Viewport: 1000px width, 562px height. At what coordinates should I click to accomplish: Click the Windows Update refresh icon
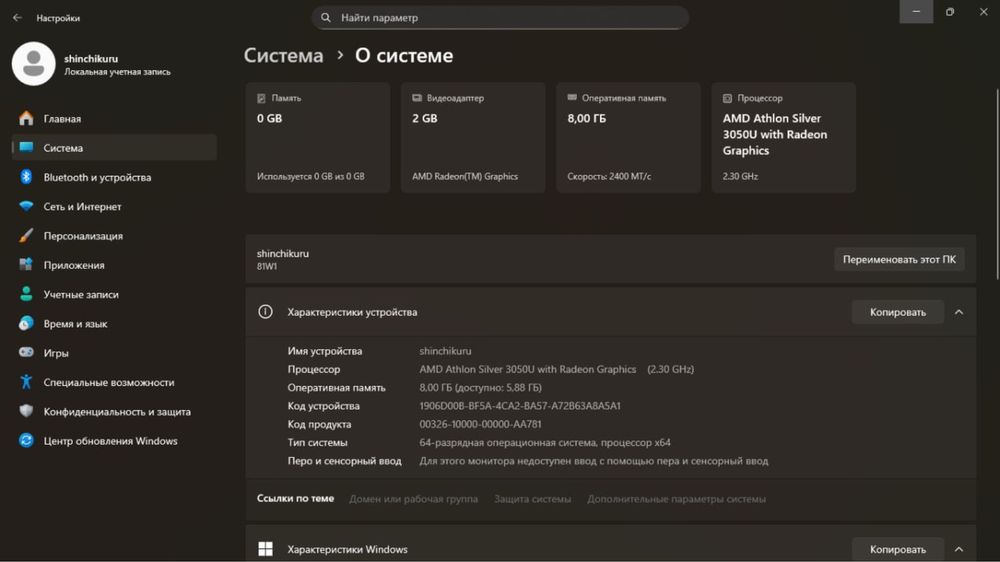[26, 440]
